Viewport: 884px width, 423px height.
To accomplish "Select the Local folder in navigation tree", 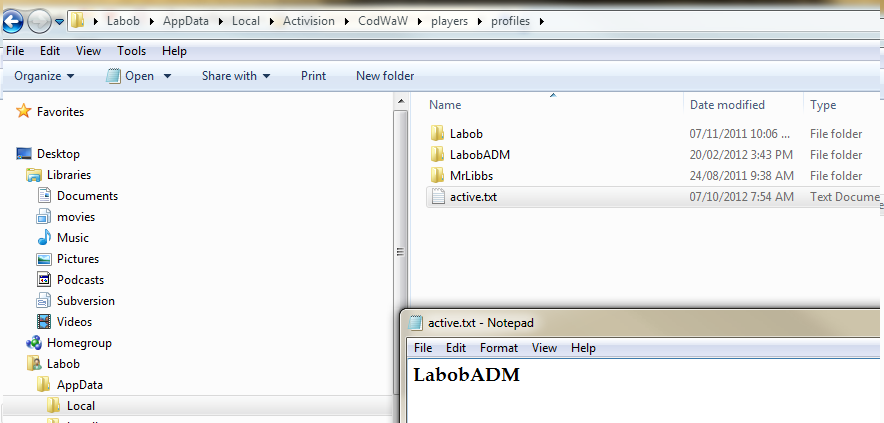I will click(81, 406).
